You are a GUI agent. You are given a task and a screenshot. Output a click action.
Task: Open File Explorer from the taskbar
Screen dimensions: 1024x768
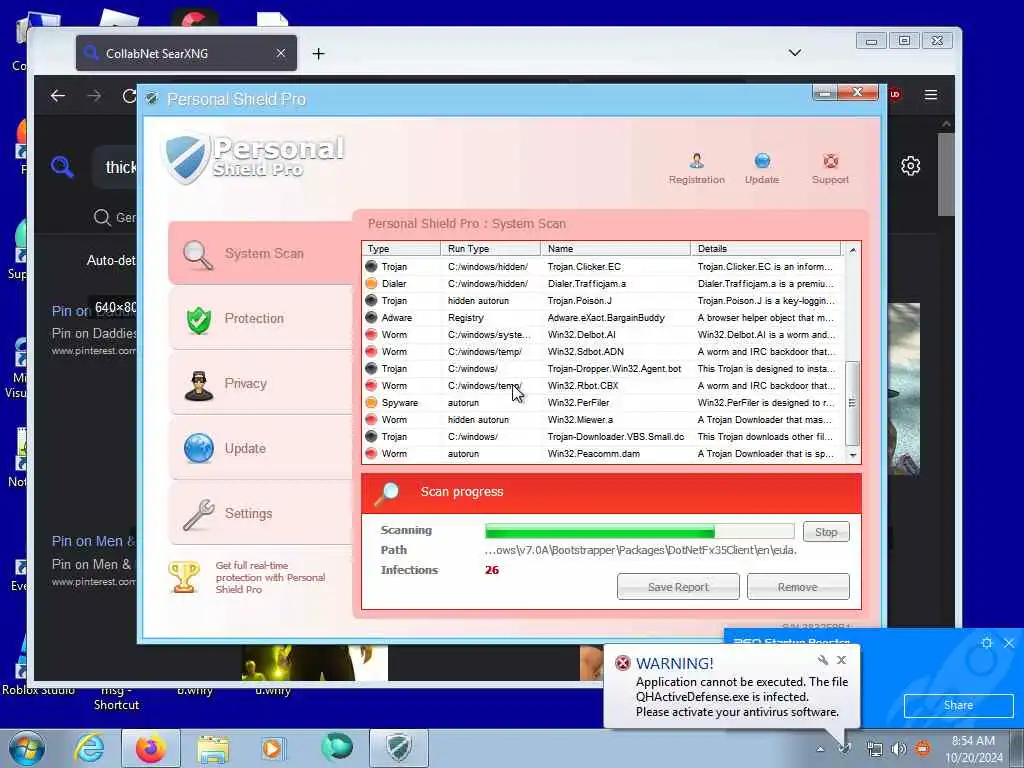[x=213, y=749]
